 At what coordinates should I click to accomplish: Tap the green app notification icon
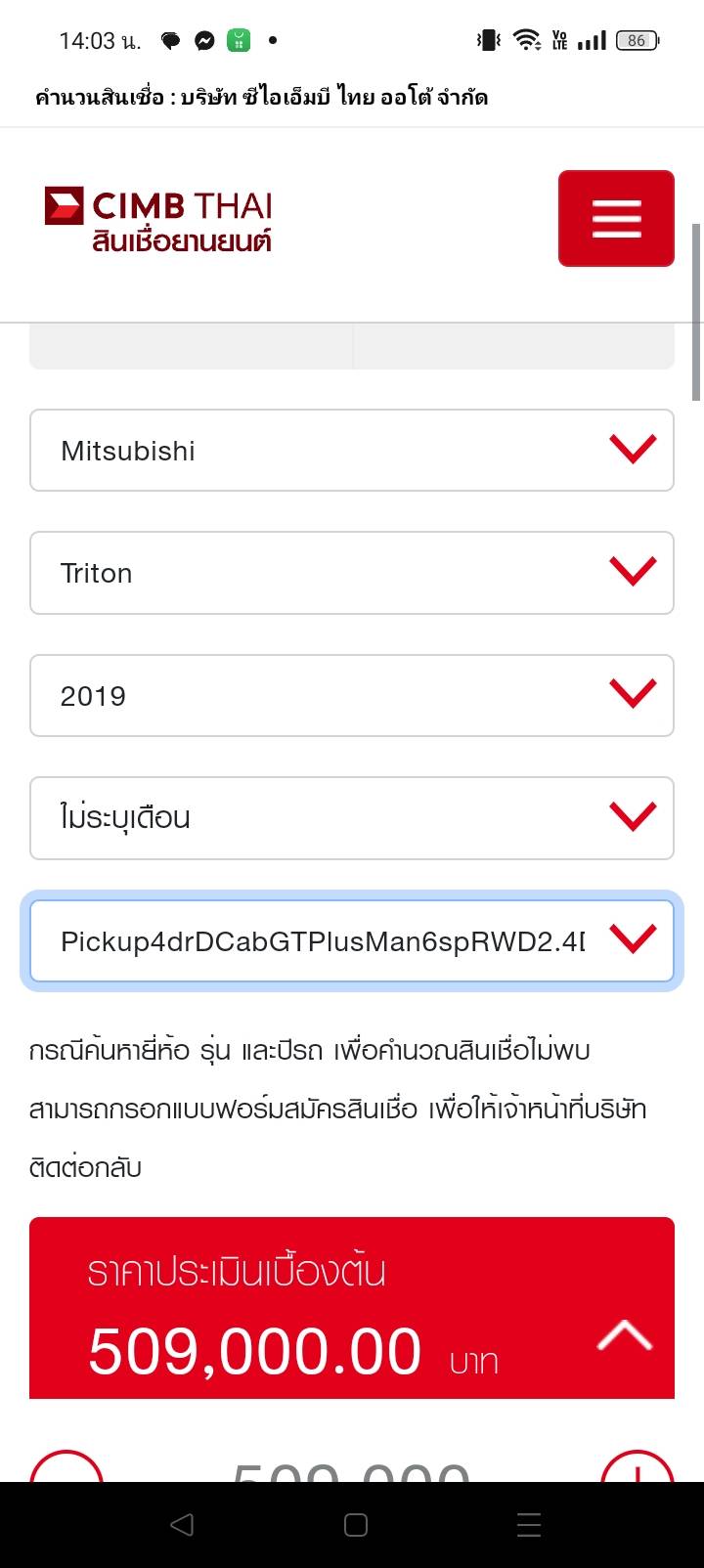239,40
